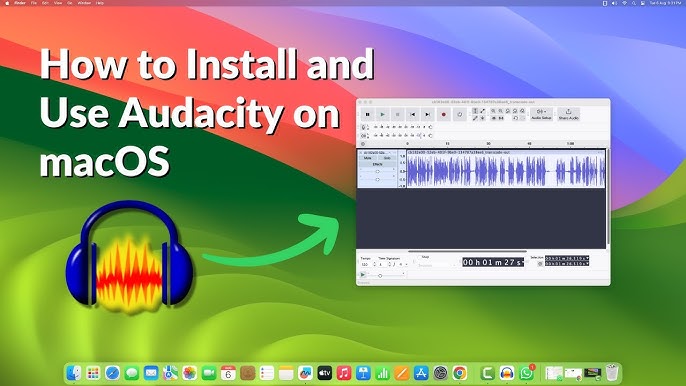Open Safari from the Dock

click(x=112, y=373)
